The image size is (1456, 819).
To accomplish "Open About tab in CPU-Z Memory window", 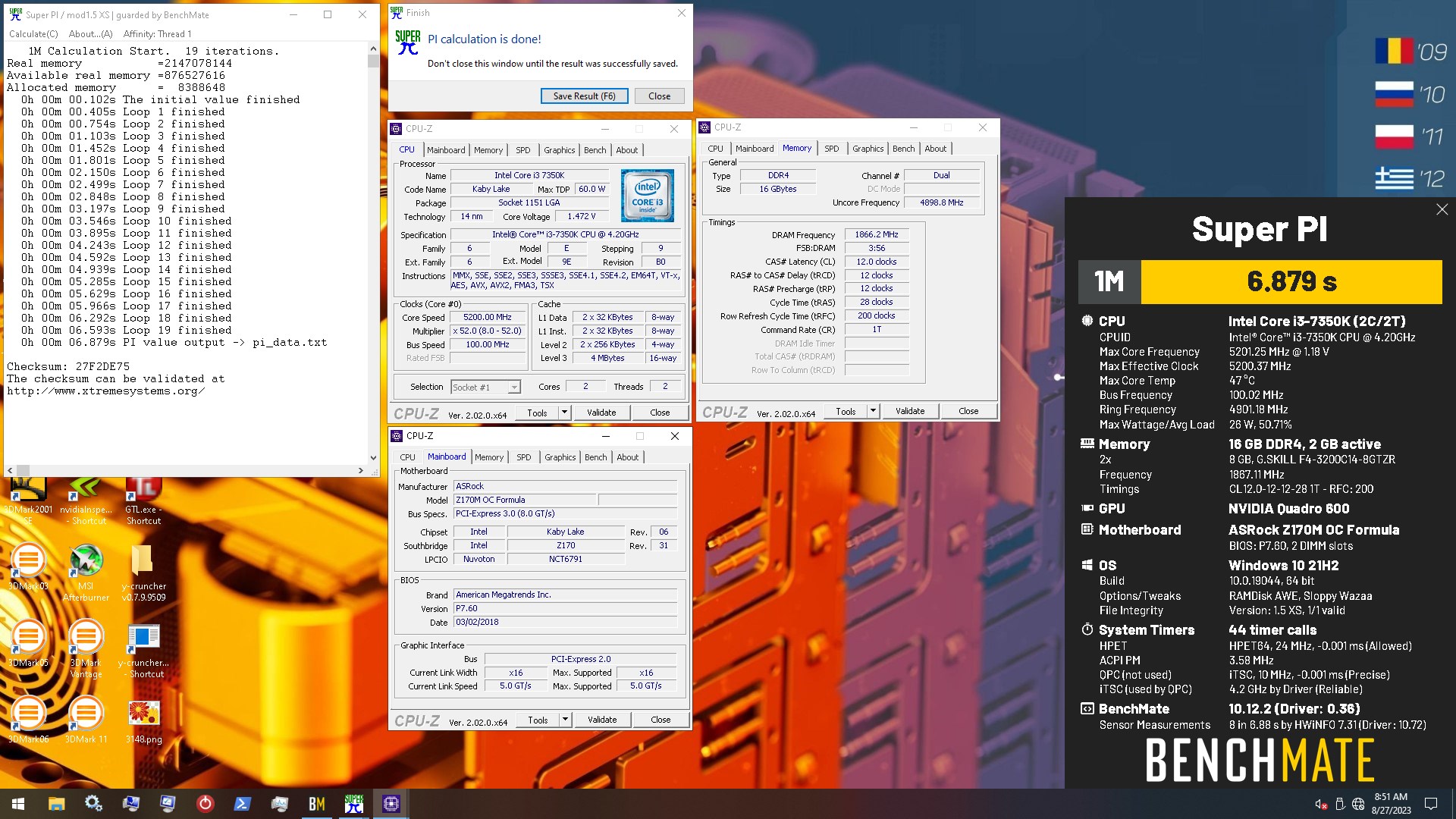I will [935, 149].
